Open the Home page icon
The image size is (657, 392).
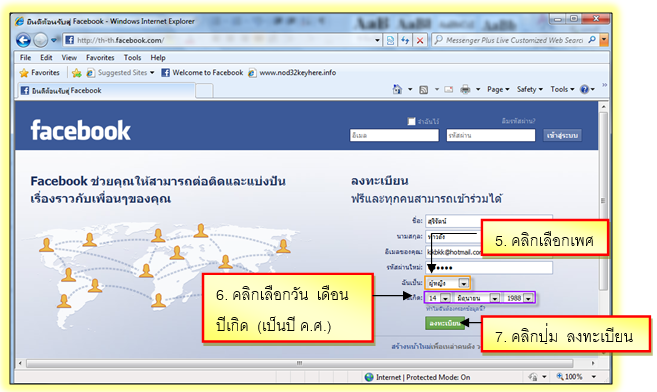click(397, 89)
